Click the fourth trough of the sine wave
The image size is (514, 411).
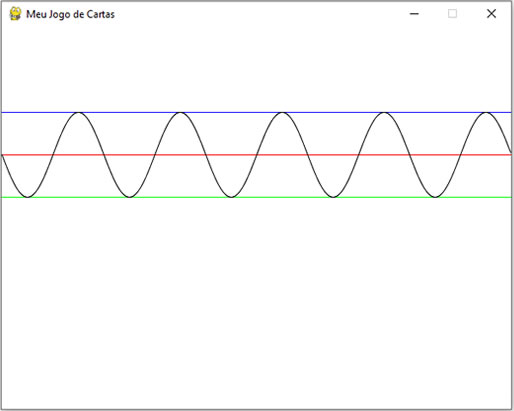point(333,197)
